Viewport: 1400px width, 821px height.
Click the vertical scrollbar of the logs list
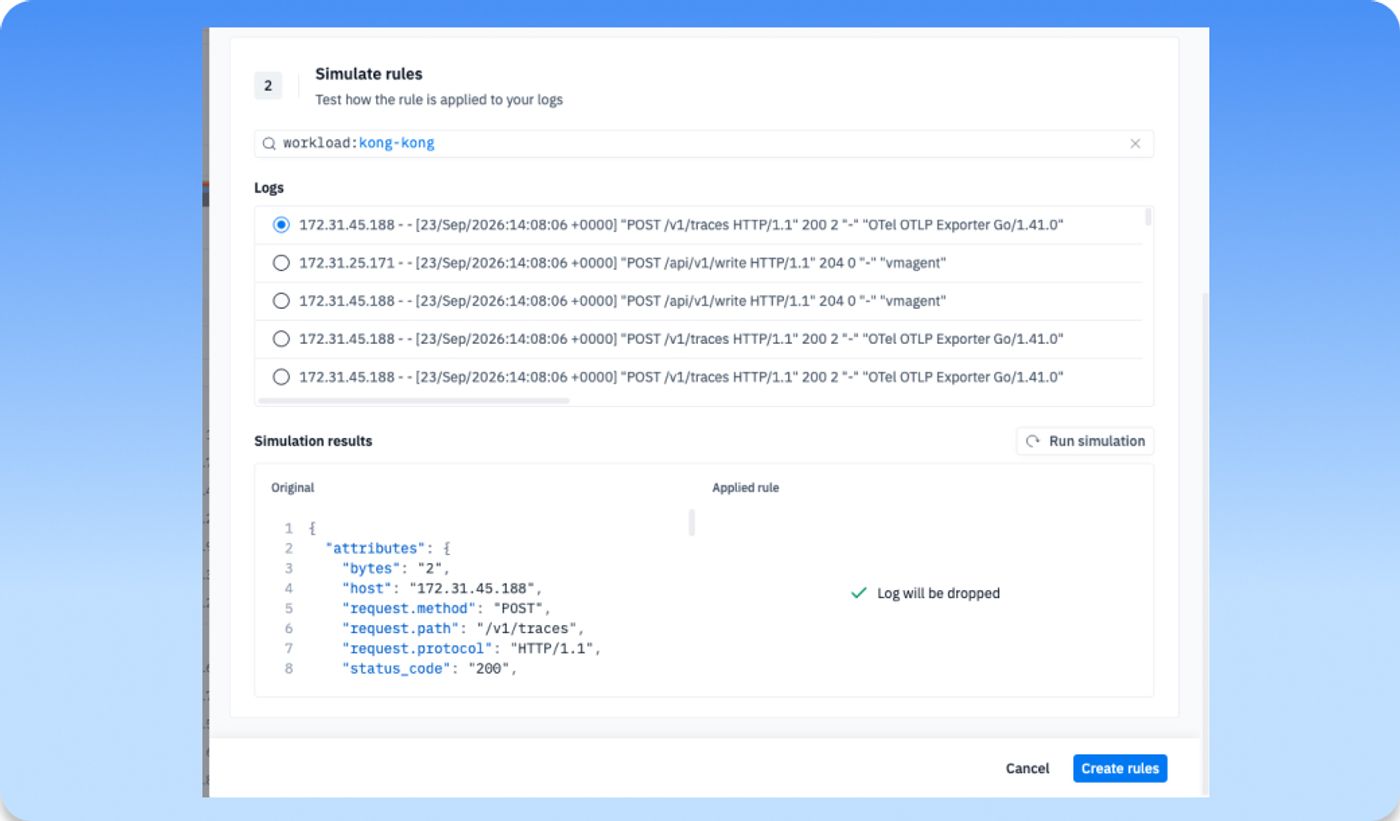pos(1148,217)
